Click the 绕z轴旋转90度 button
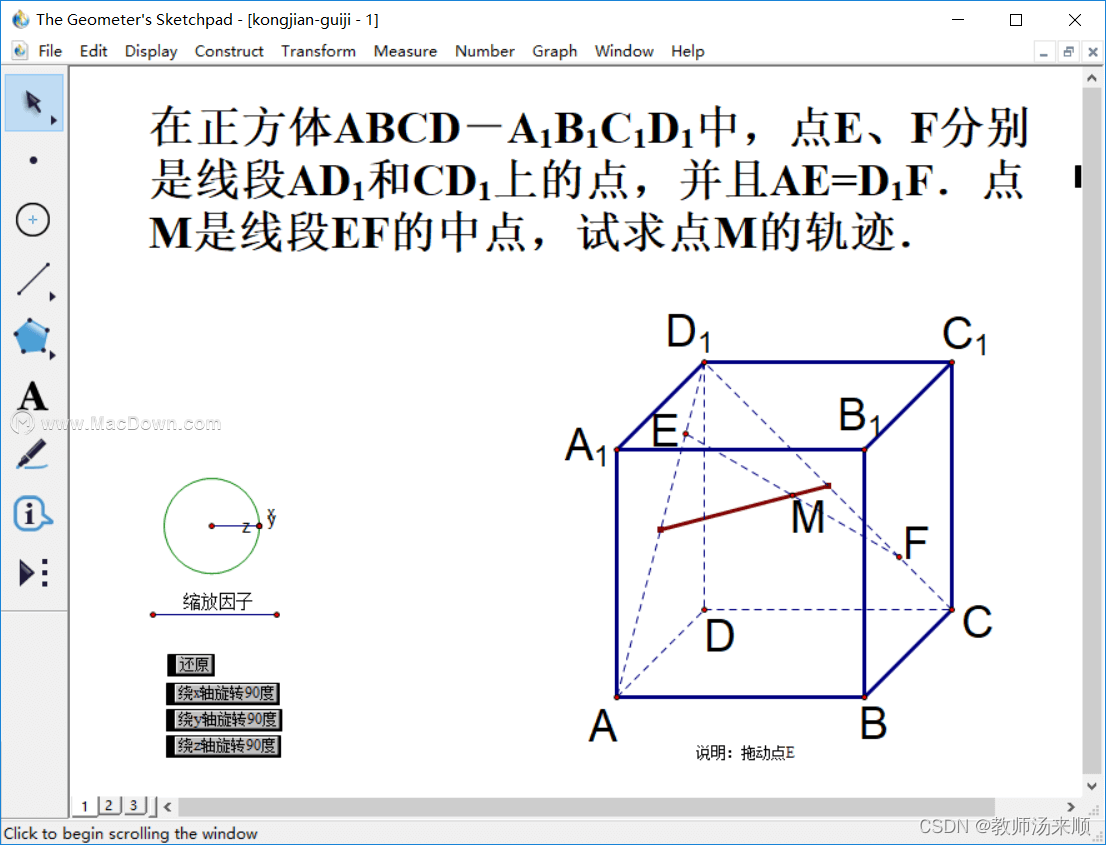This screenshot has width=1106, height=845. coord(224,746)
